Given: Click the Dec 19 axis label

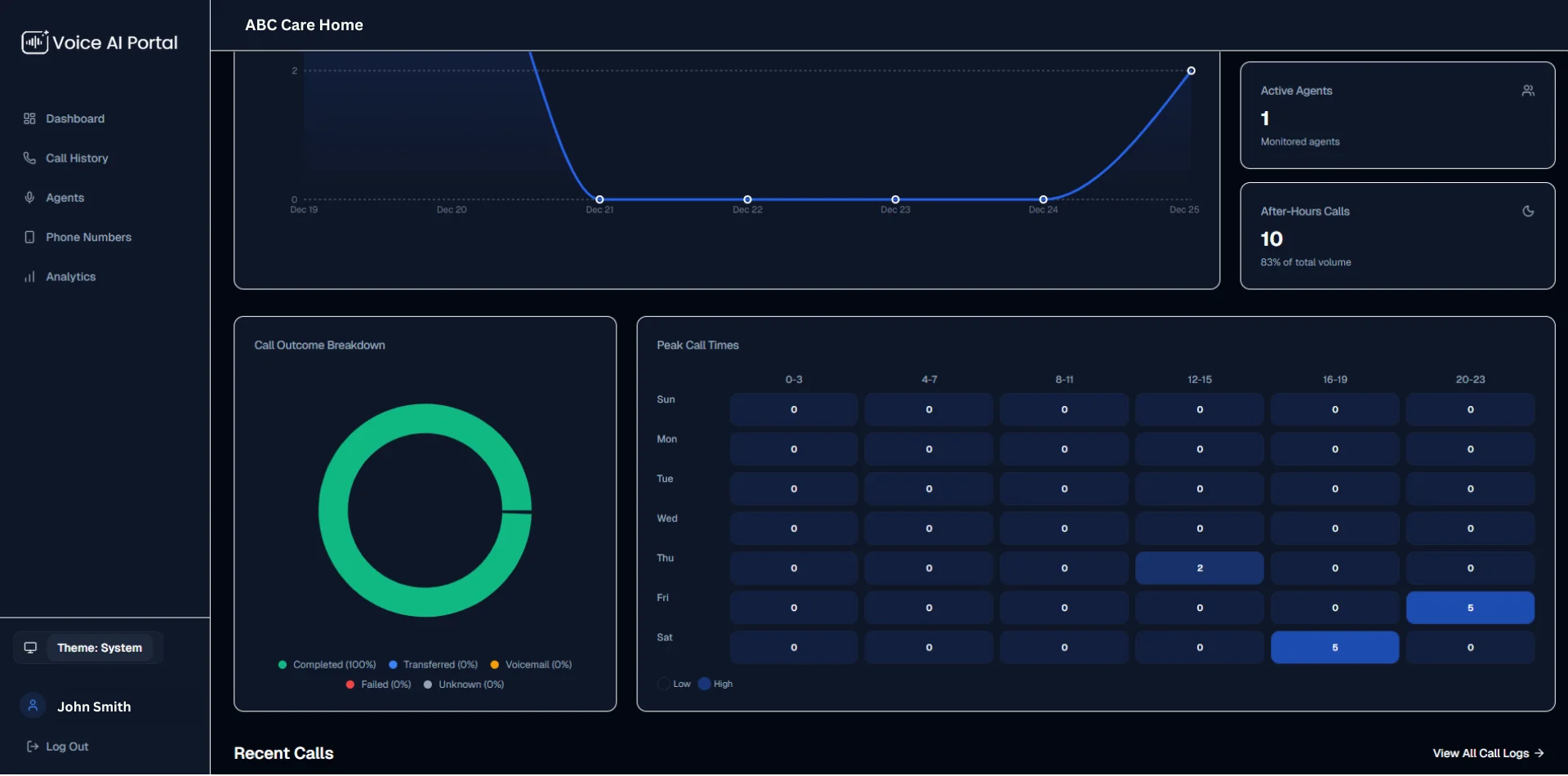Looking at the screenshot, I should 304,210.
